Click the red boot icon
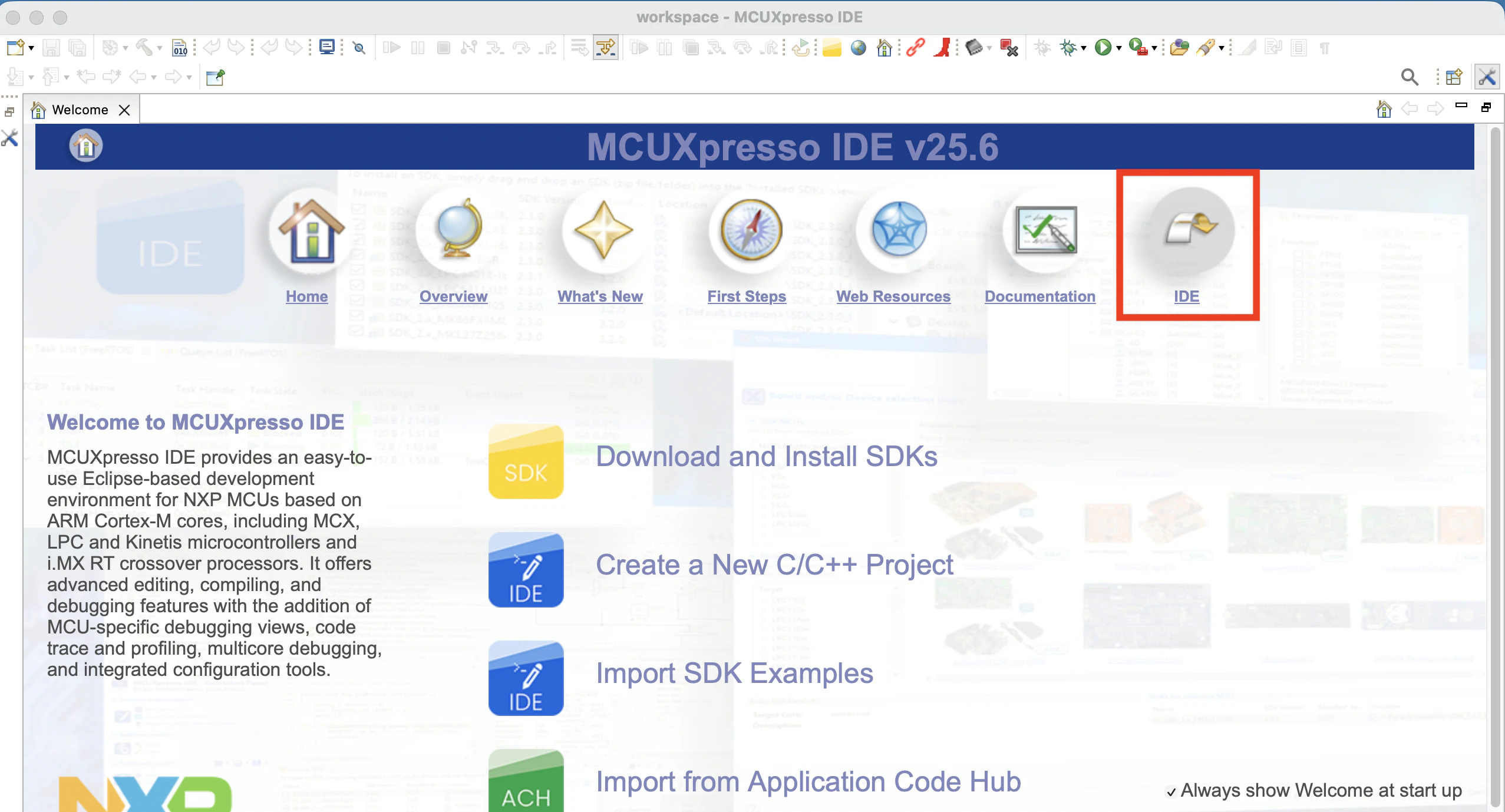 [x=942, y=47]
